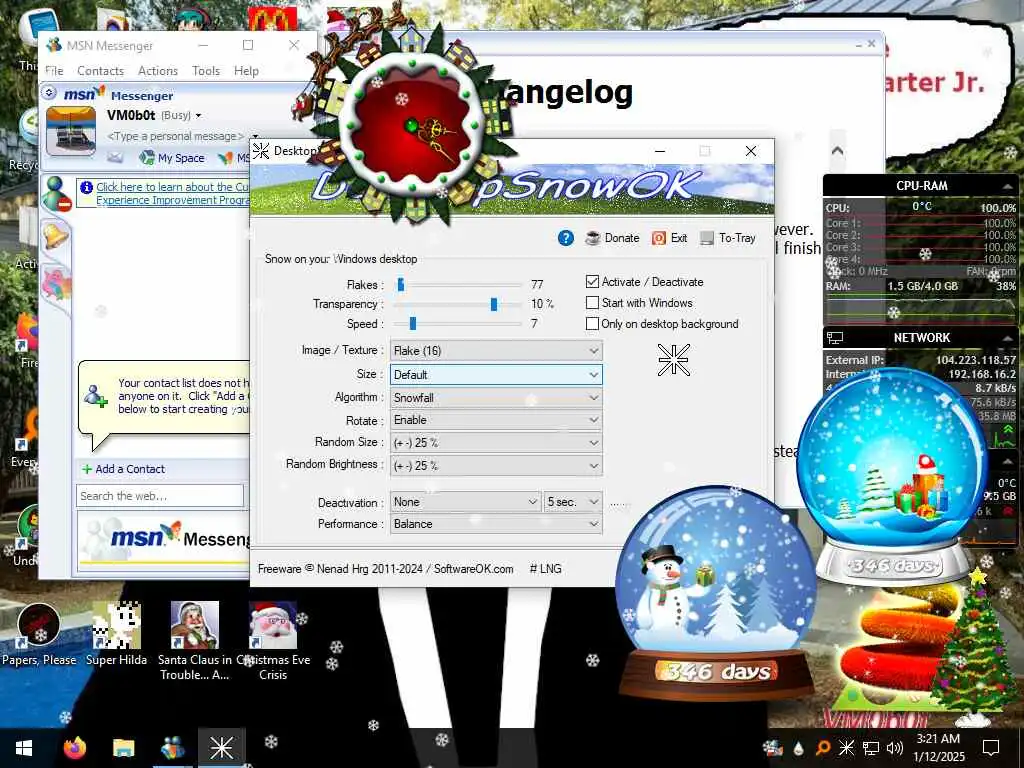Open the File menu in MSN Messenger
The width and height of the screenshot is (1024, 768).
click(54, 71)
